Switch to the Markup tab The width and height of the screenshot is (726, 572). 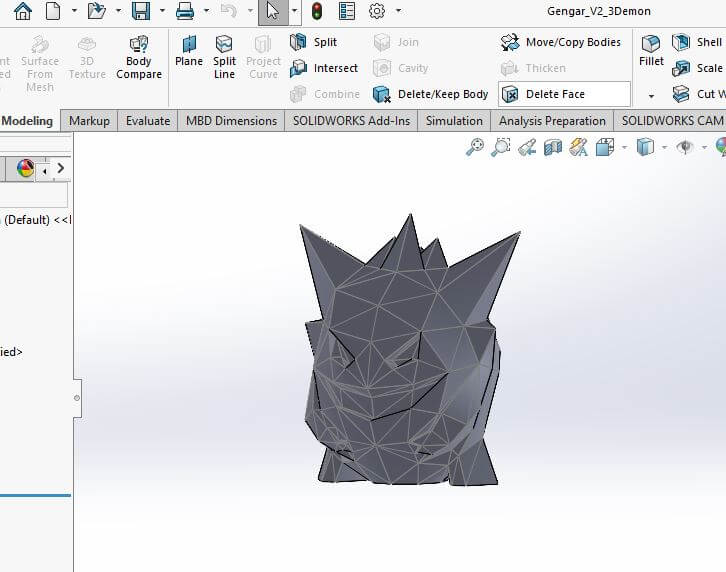click(89, 121)
